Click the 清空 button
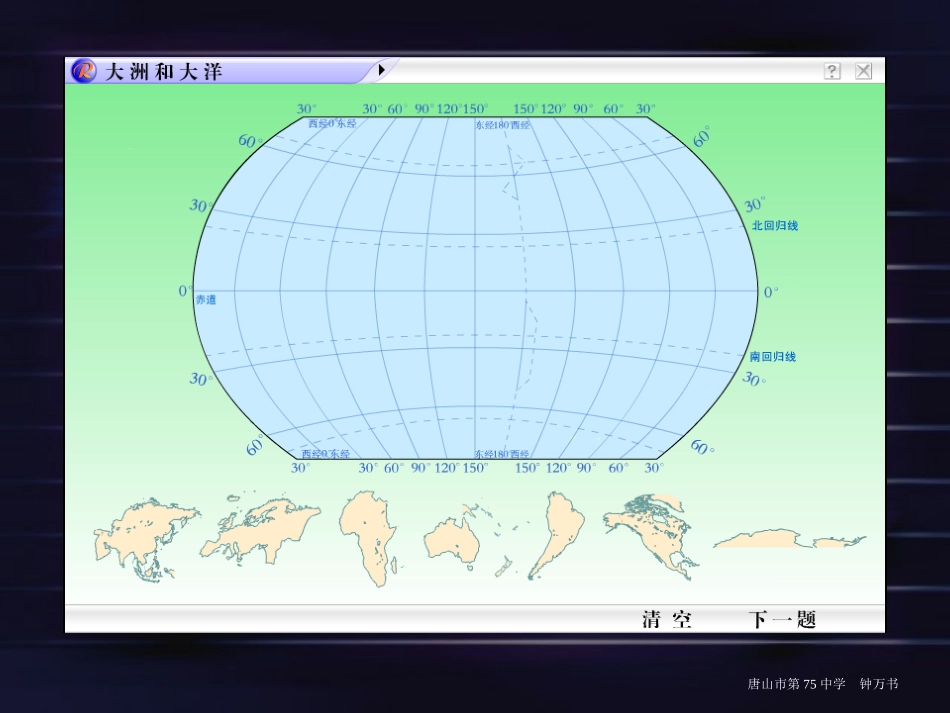Viewport: 950px width, 713px height. 667,619
